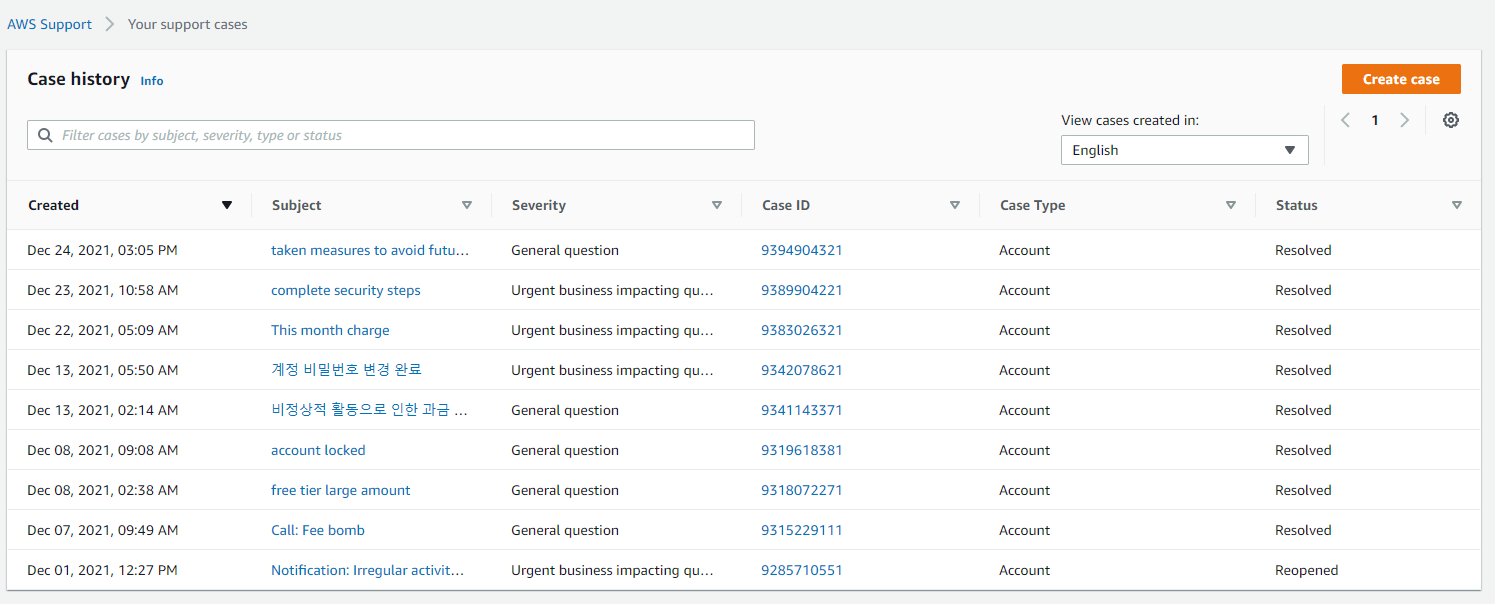Click the 'Case history' heading
1495x604 pixels.
click(78, 79)
